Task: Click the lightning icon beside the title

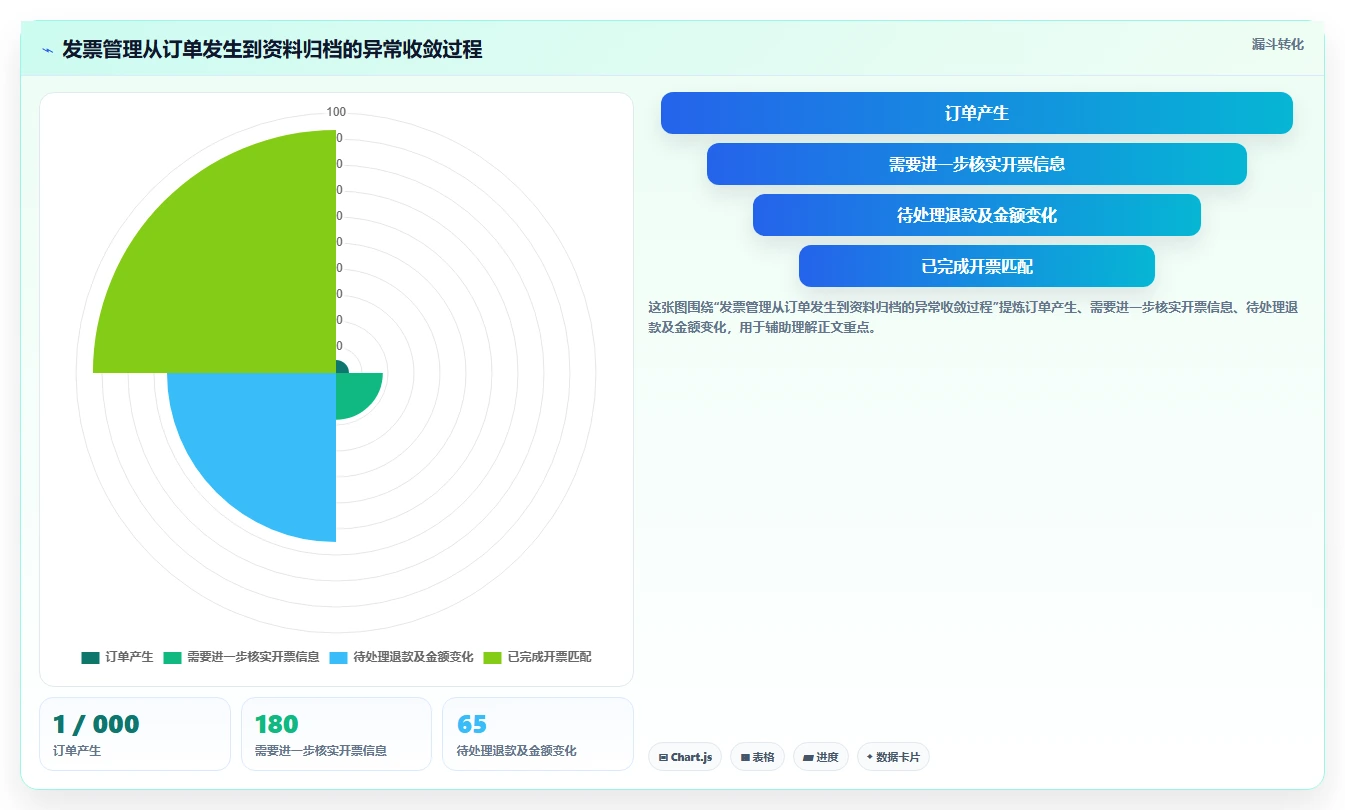Action: tap(47, 50)
